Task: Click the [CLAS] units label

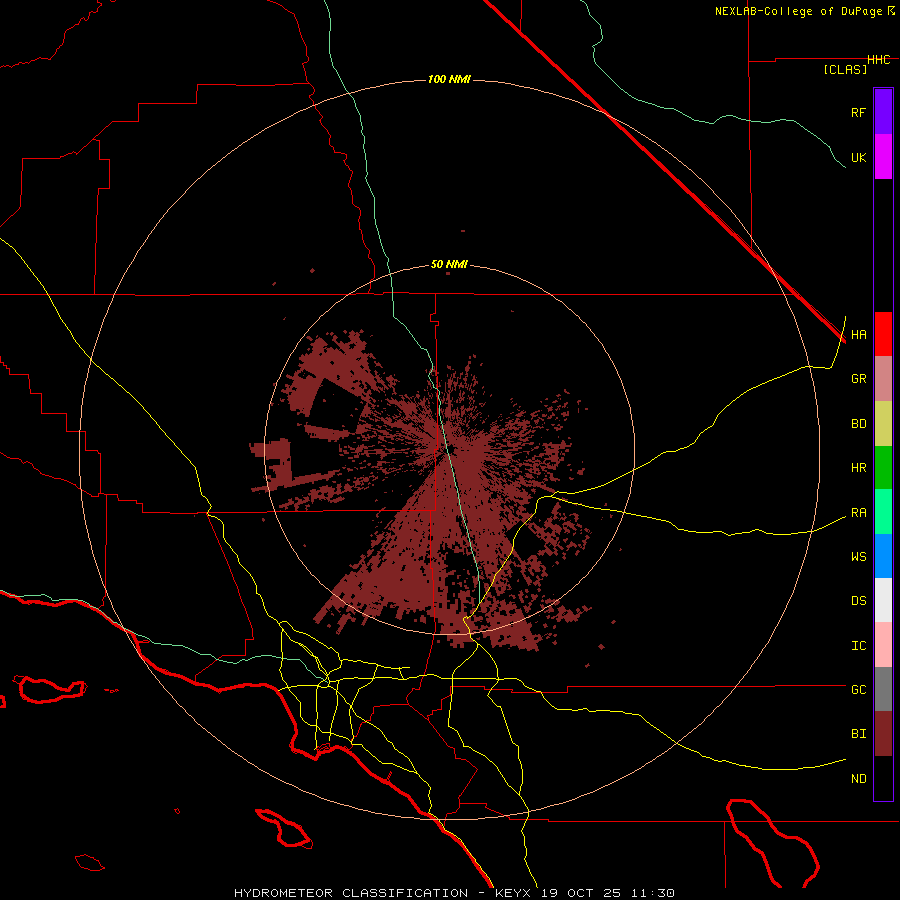Action: [845, 69]
